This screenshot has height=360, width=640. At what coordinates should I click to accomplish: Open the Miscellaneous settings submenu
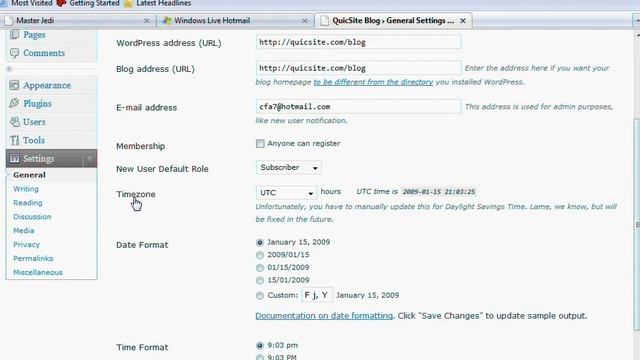coord(38,272)
